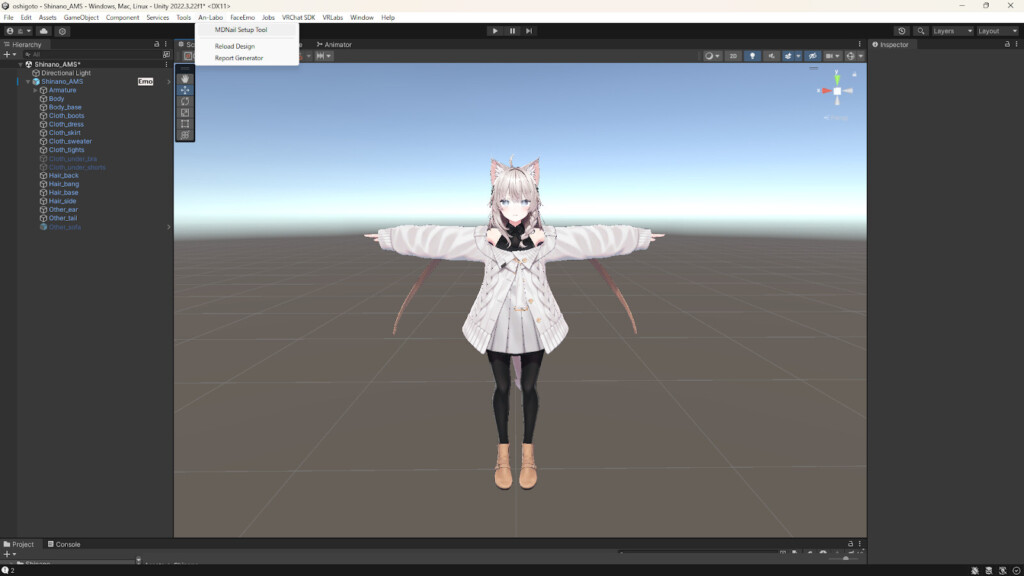Toggle the scene gizmo rotation lock
The height and width of the screenshot is (576, 1024).
[x=854, y=74]
